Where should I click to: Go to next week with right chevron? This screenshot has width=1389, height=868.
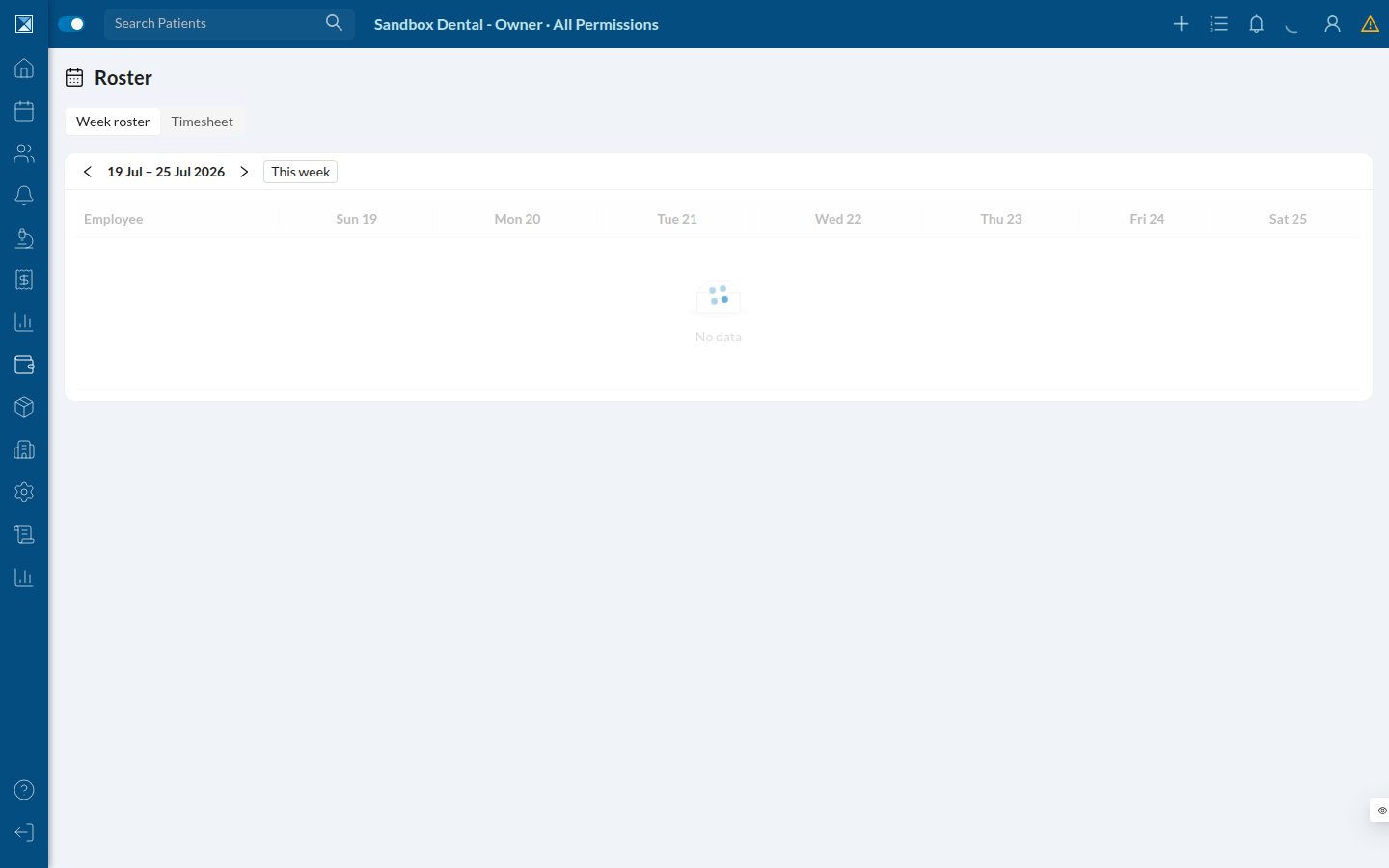[x=244, y=172]
